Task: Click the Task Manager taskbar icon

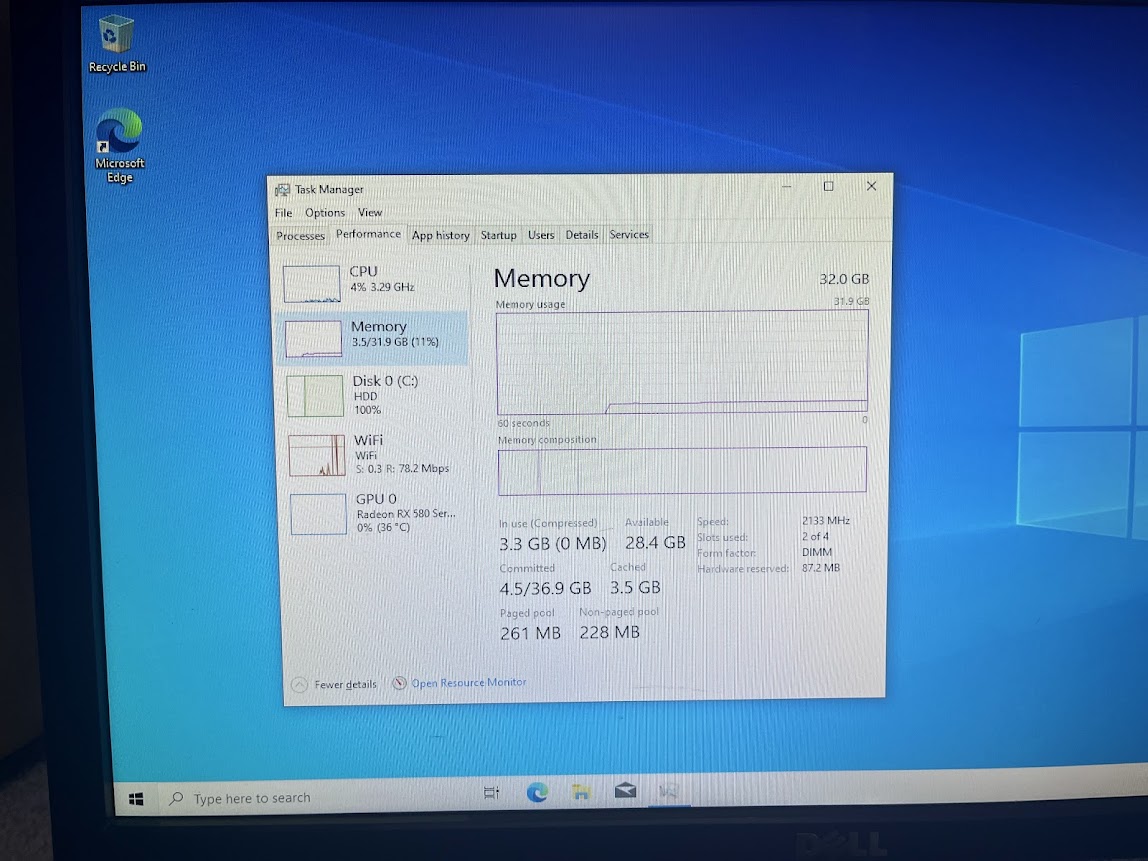Action: (668, 792)
